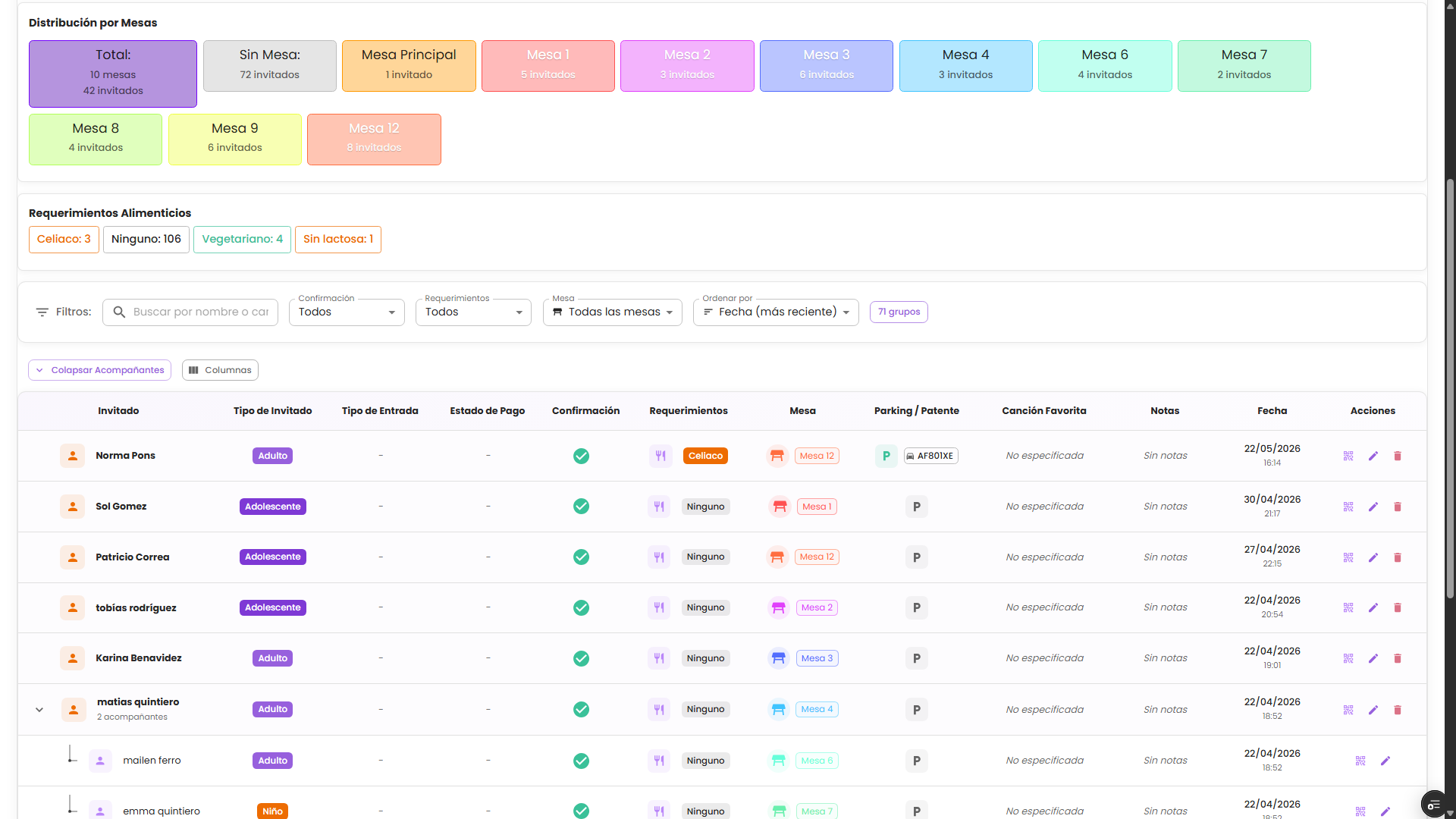This screenshot has height=819, width=1456.
Task: Select the Celiaco: 3 requirement chip
Action: pyautogui.click(x=64, y=240)
